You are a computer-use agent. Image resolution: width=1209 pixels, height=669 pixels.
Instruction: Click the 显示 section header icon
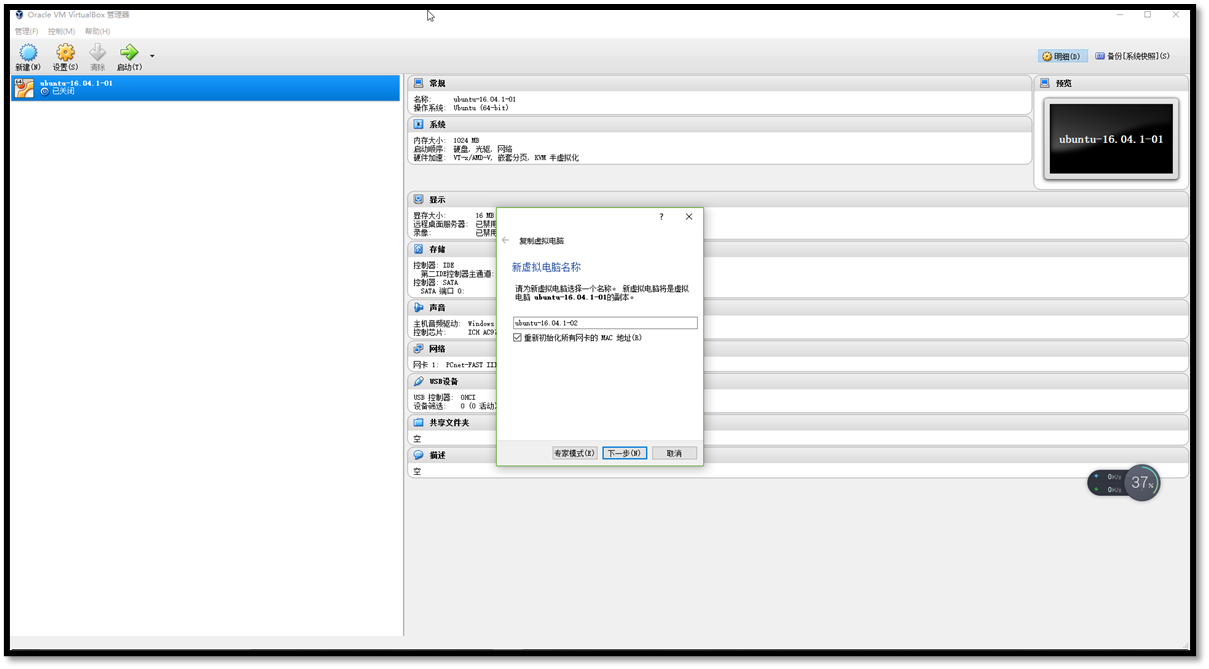click(418, 200)
